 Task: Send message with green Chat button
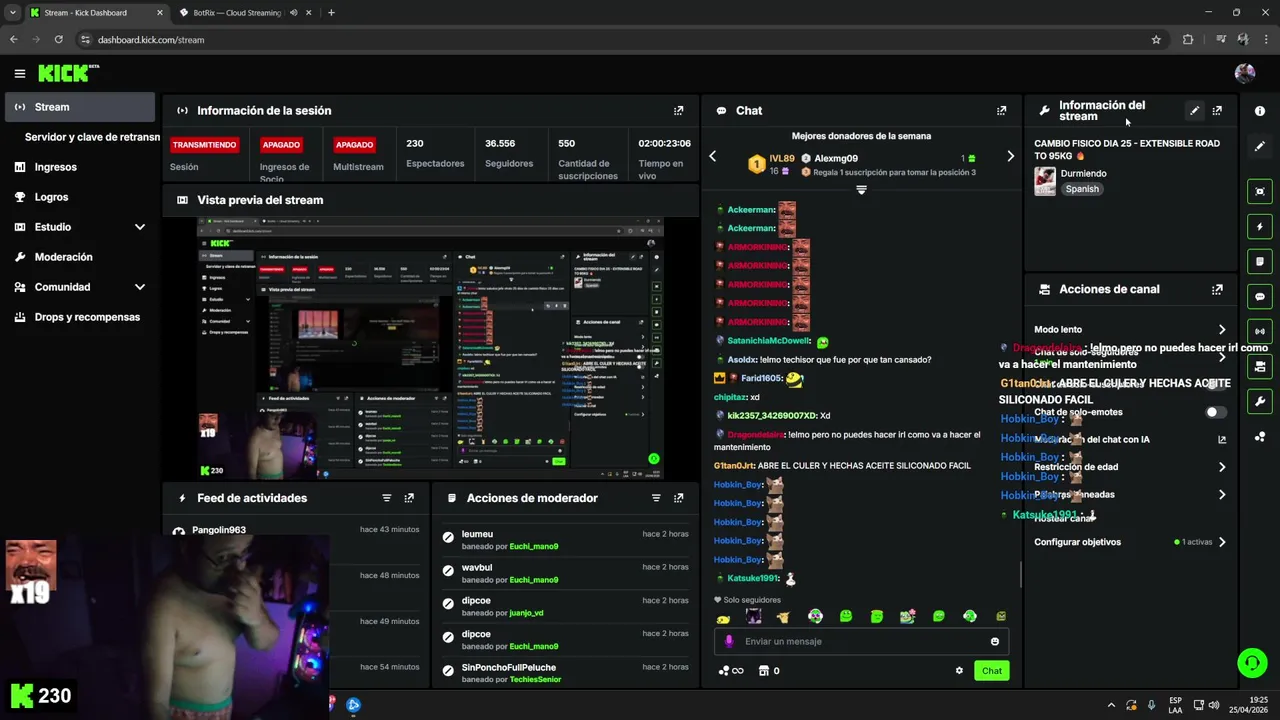click(x=991, y=671)
